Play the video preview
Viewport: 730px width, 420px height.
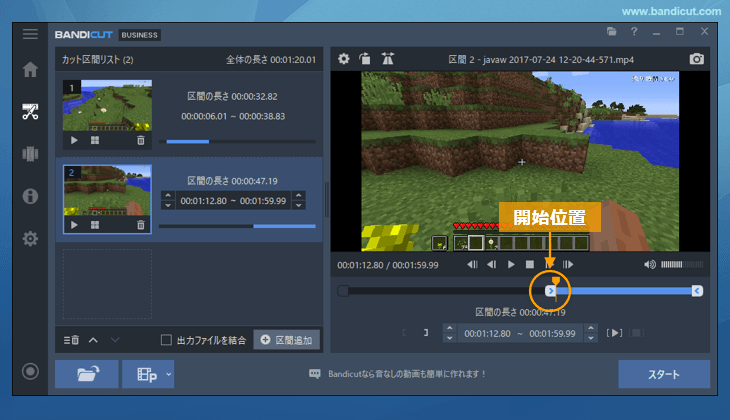pos(511,264)
